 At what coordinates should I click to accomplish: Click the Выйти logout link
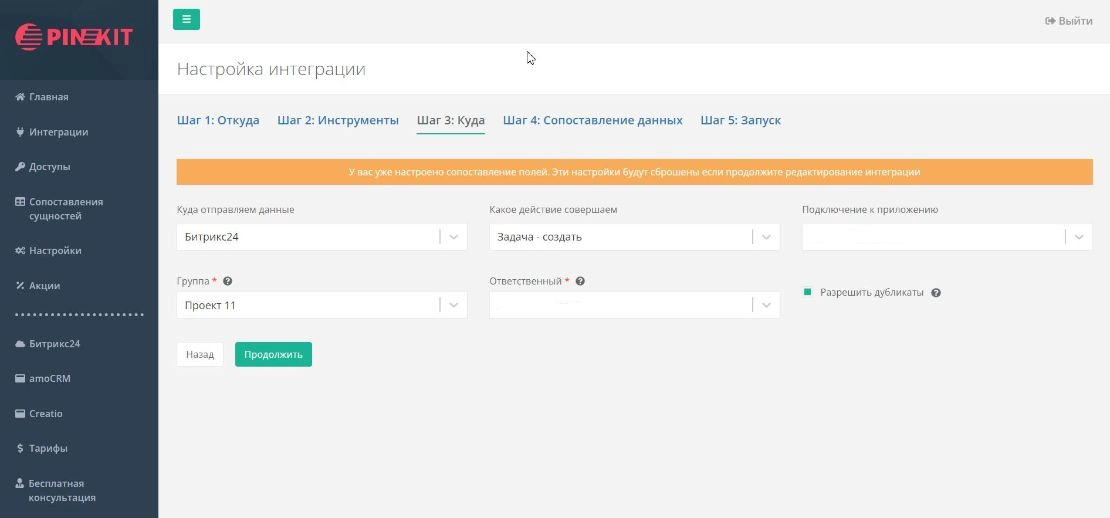tap(1068, 21)
